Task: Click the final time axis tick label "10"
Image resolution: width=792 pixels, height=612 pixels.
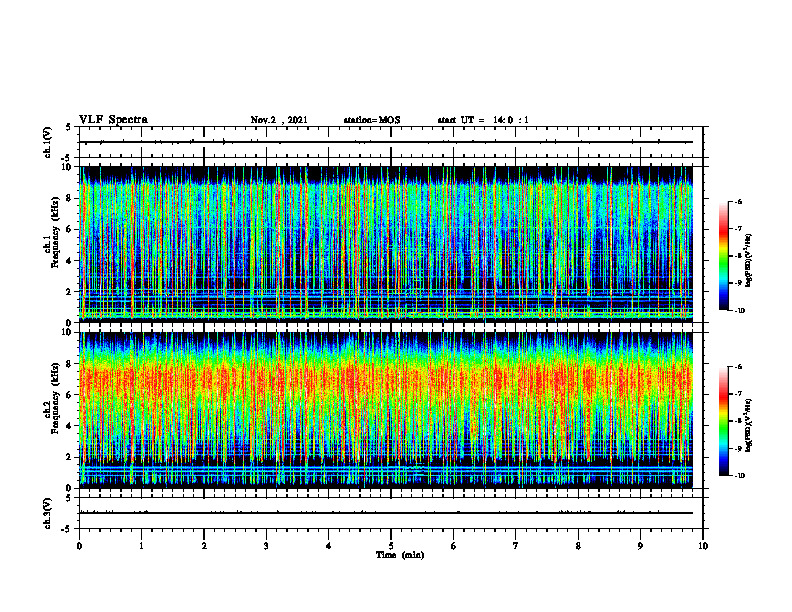Action: [x=703, y=546]
